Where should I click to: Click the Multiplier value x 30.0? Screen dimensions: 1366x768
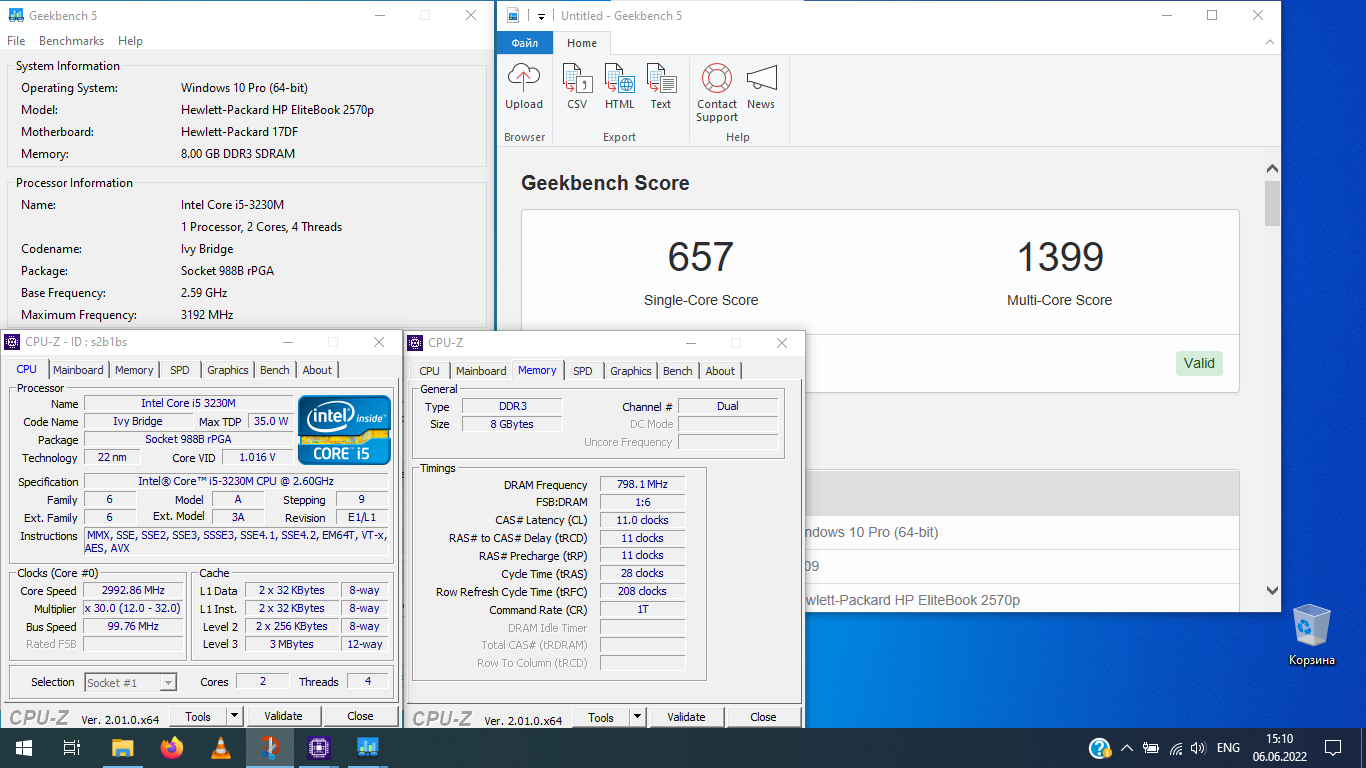click(x=134, y=609)
